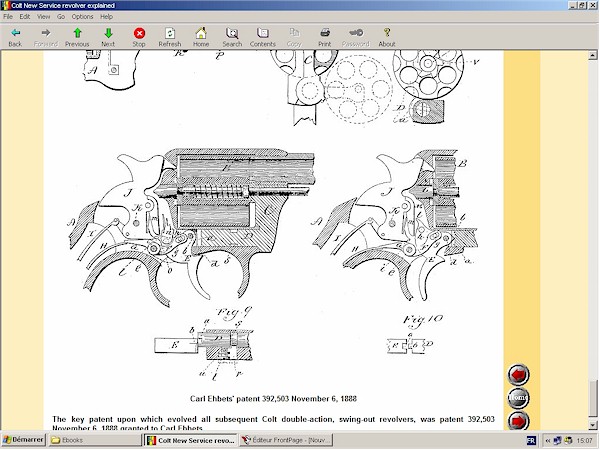
Task: Click the red right-arrow round button on page
Action: click(518, 421)
